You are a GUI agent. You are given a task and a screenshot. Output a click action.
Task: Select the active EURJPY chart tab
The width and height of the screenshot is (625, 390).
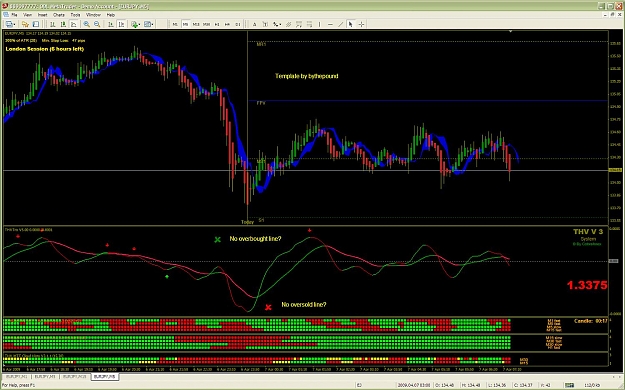click(104, 376)
